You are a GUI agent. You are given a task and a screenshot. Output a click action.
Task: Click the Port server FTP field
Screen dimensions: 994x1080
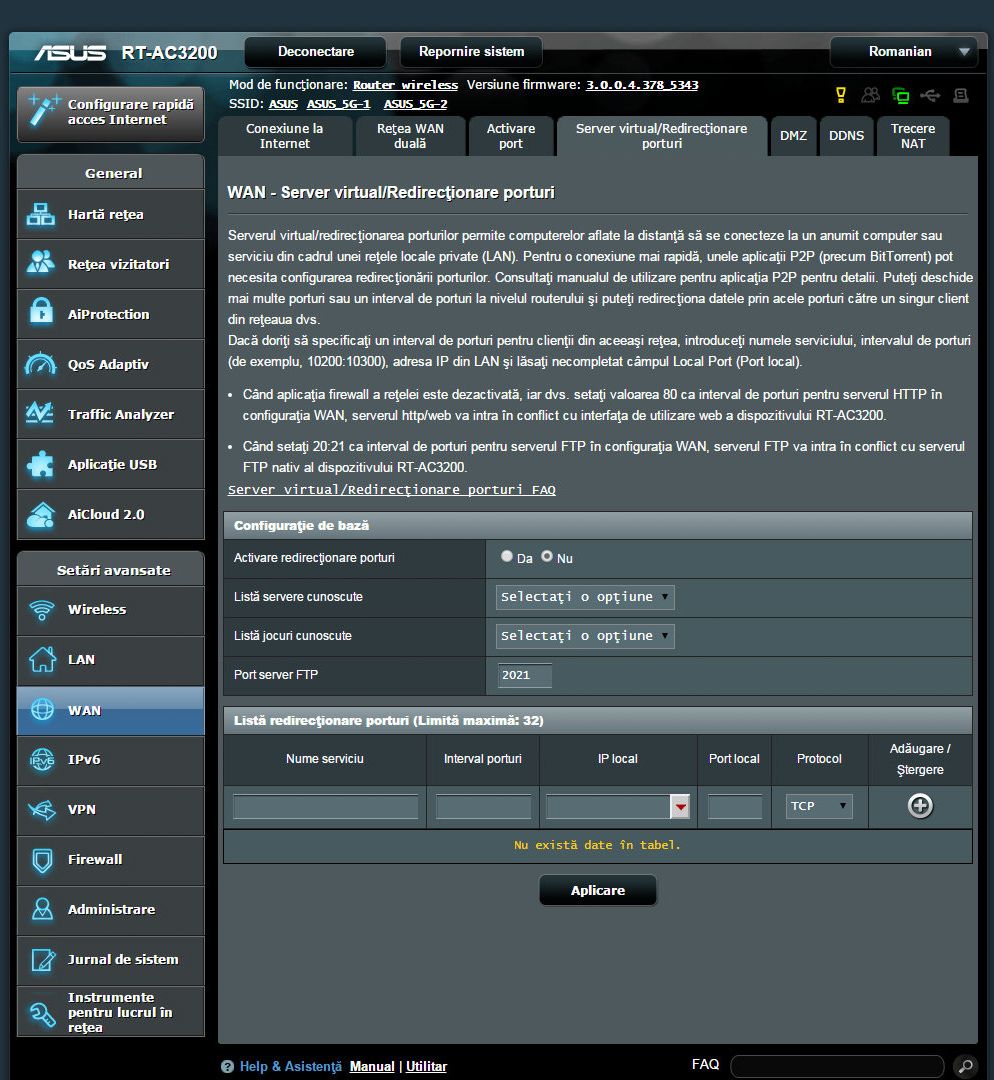(x=525, y=675)
